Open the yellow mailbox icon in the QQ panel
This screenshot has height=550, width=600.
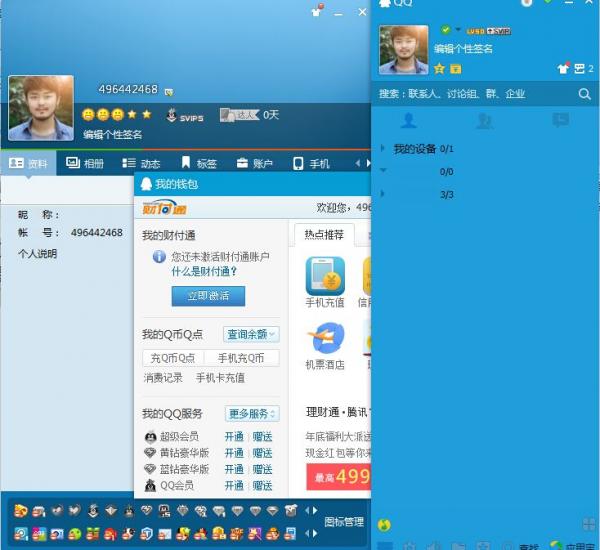(455, 69)
